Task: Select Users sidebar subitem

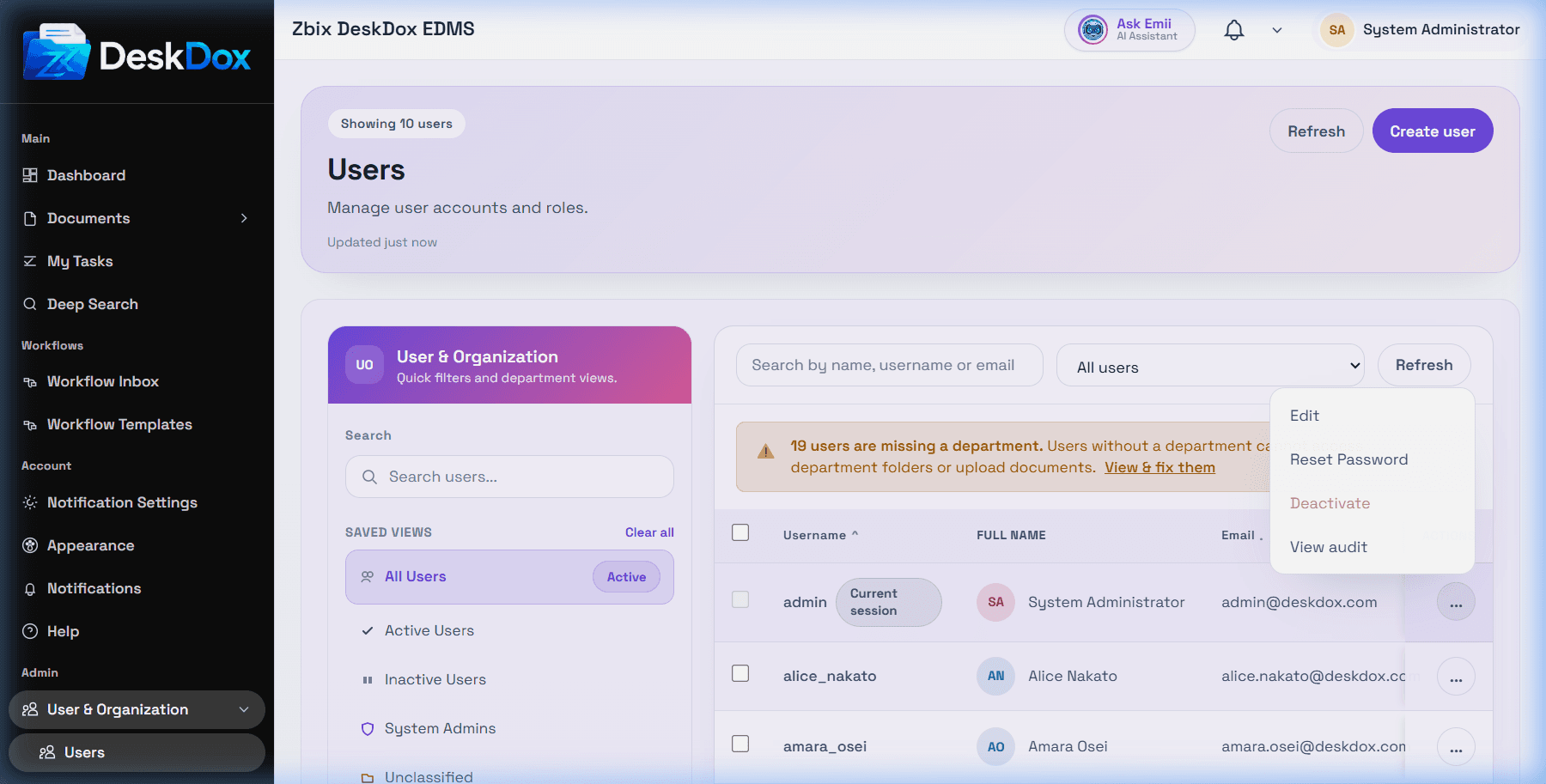Action: pos(137,752)
